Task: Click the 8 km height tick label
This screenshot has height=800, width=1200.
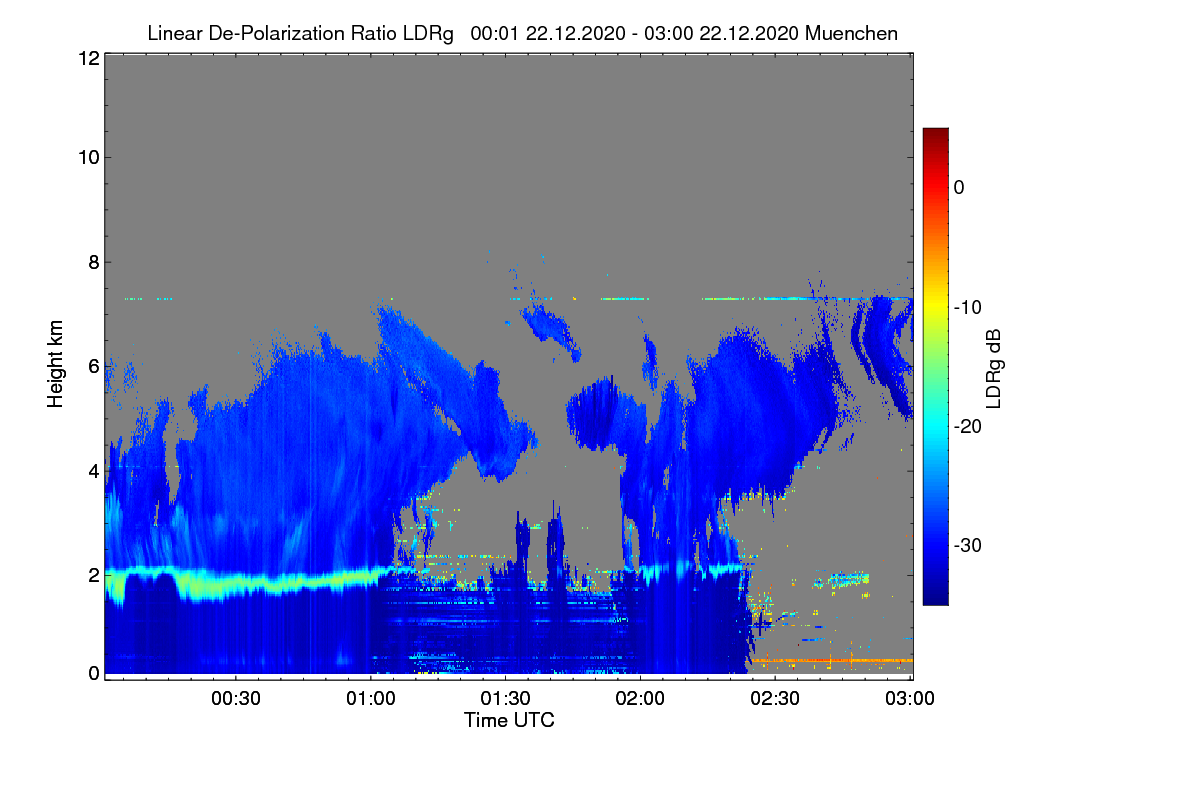Action: coord(93,262)
